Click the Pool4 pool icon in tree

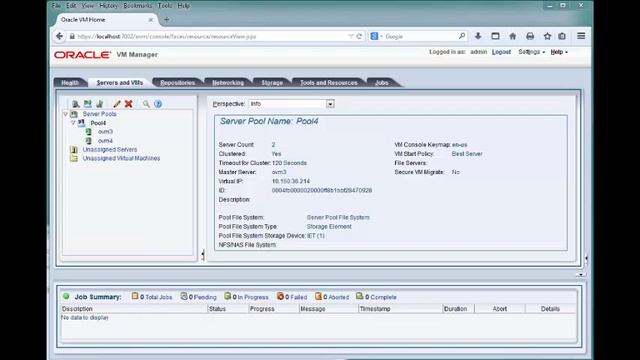tap(82, 123)
